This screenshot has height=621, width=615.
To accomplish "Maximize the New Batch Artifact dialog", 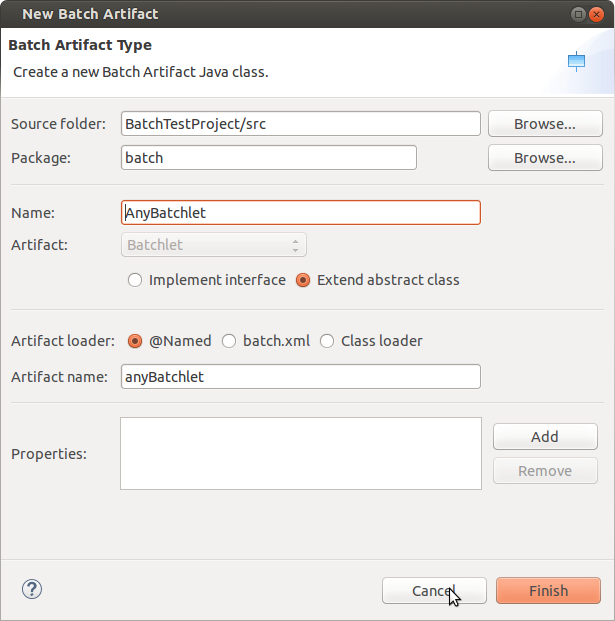I will (x=580, y=14).
